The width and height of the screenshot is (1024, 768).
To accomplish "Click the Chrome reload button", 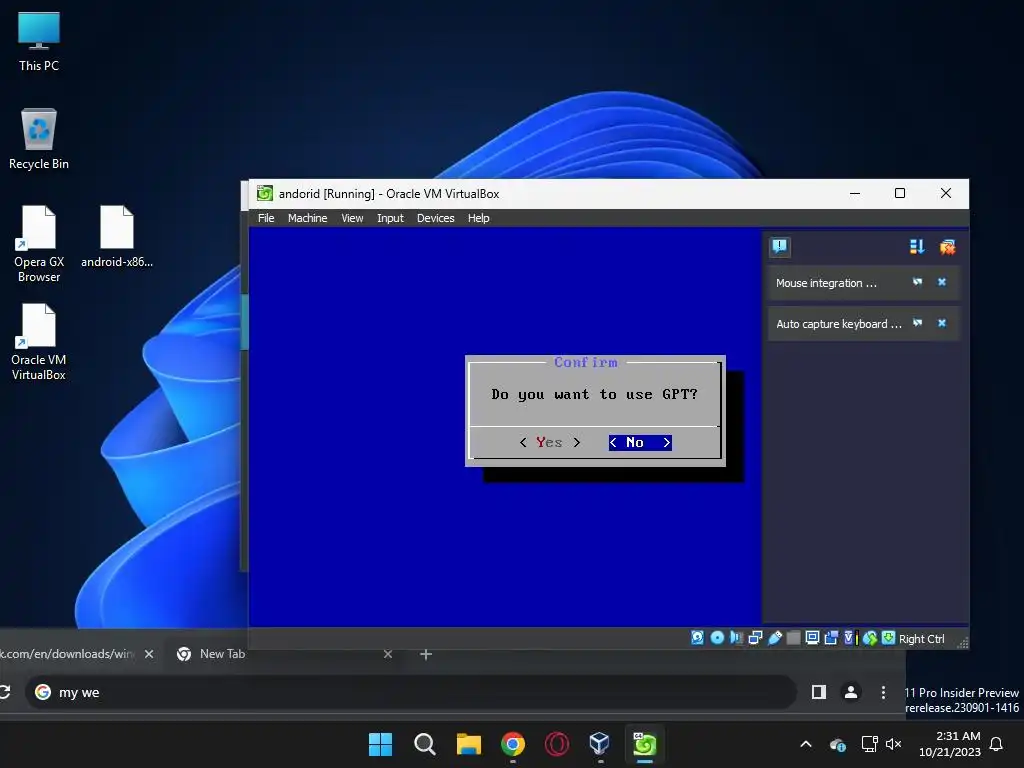I will pyautogui.click(x=5, y=692).
